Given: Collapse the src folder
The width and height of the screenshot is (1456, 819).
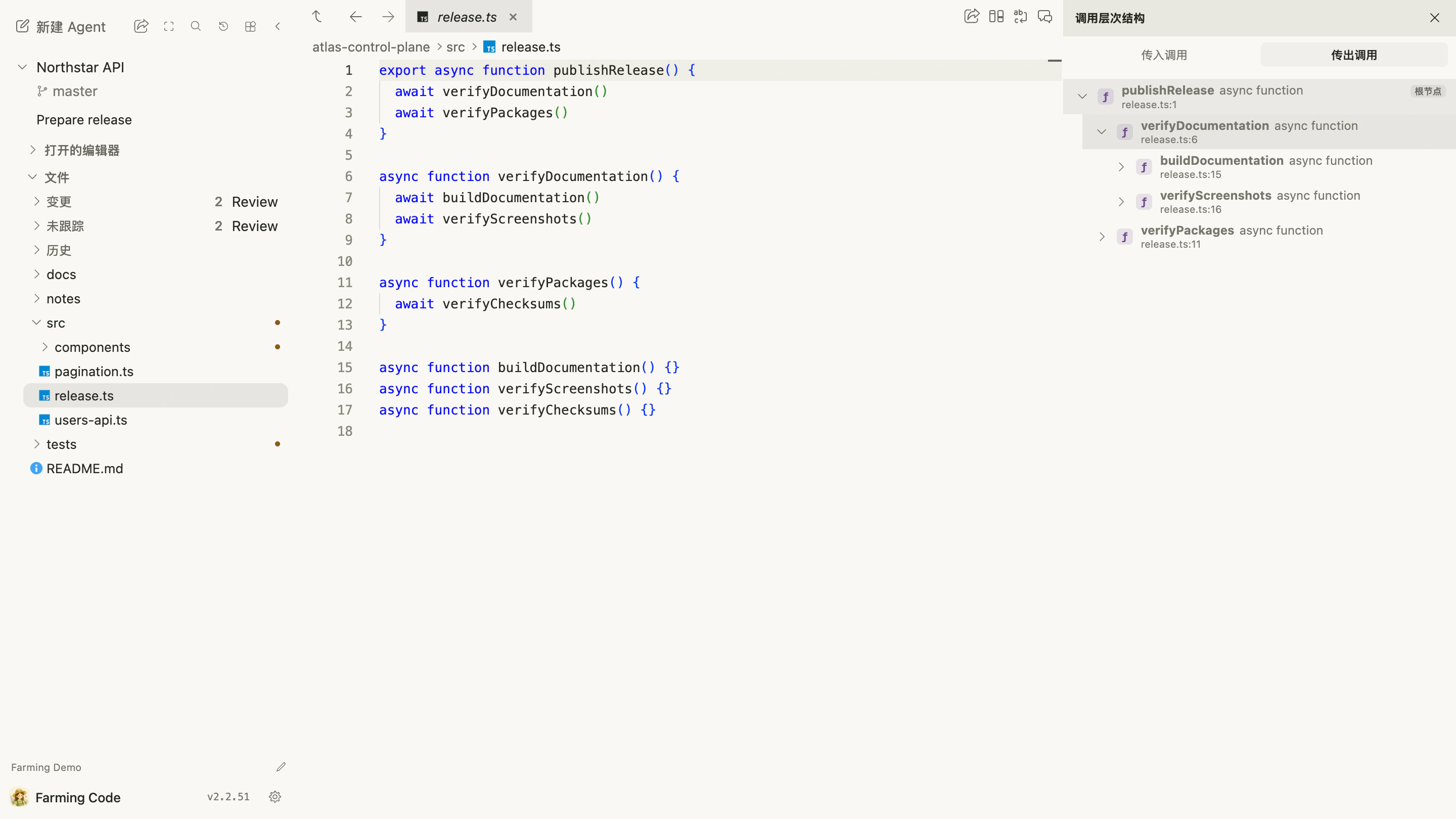Looking at the screenshot, I should [x=37, y=322].
